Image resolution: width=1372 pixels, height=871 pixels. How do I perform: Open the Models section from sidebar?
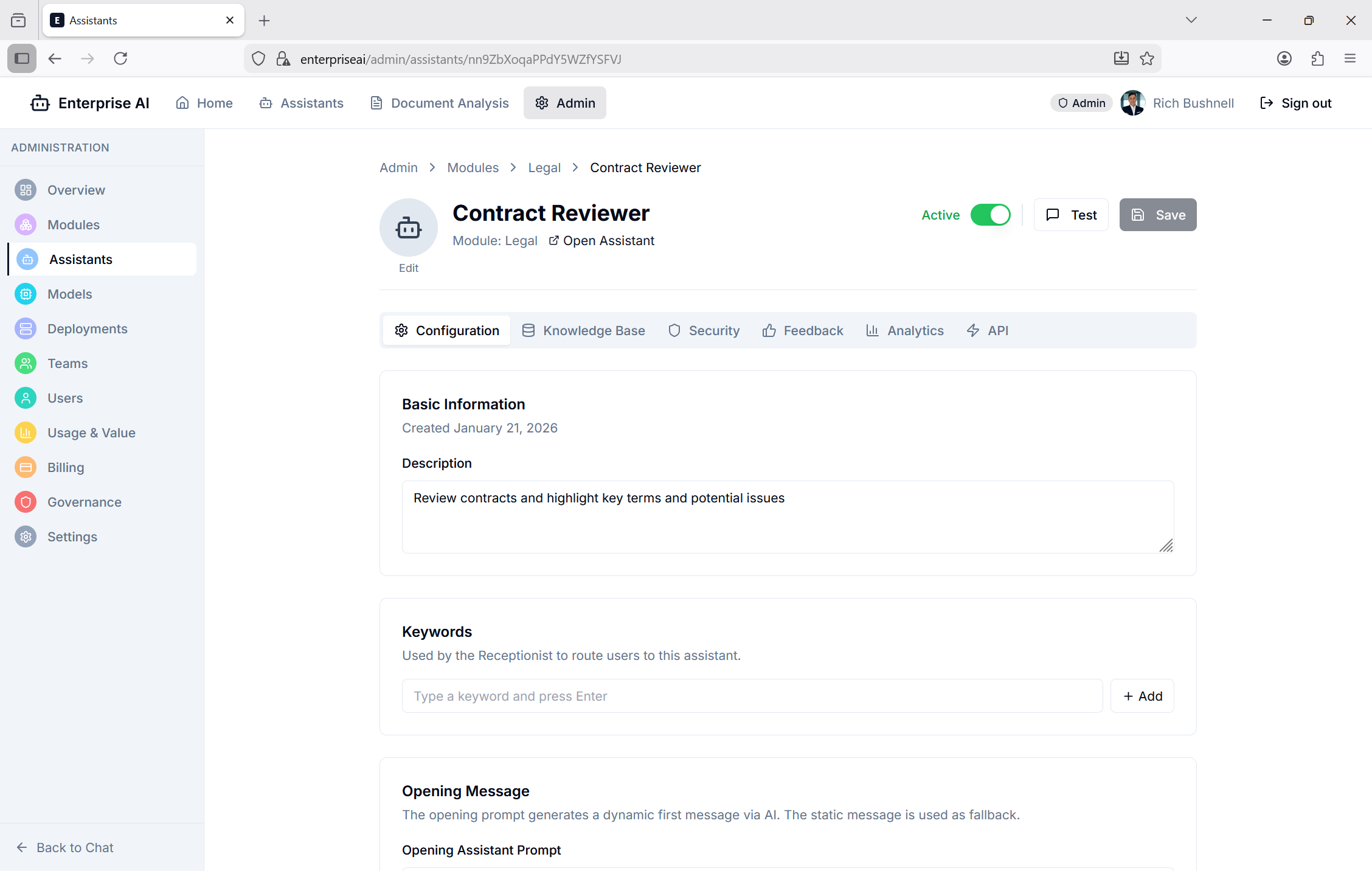69,294
